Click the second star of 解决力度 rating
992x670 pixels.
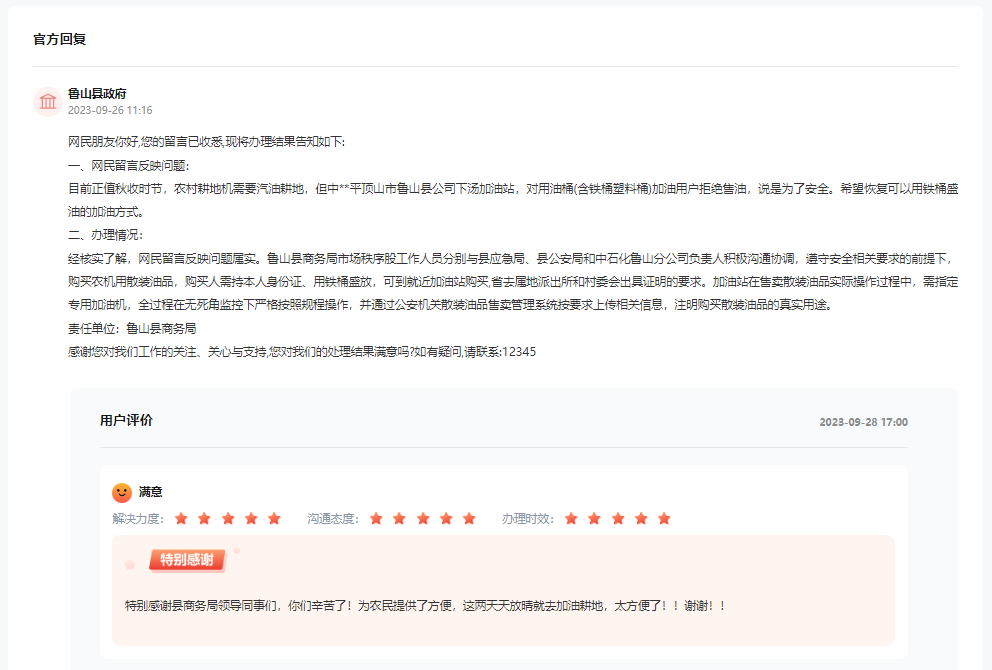pos(204,519)
